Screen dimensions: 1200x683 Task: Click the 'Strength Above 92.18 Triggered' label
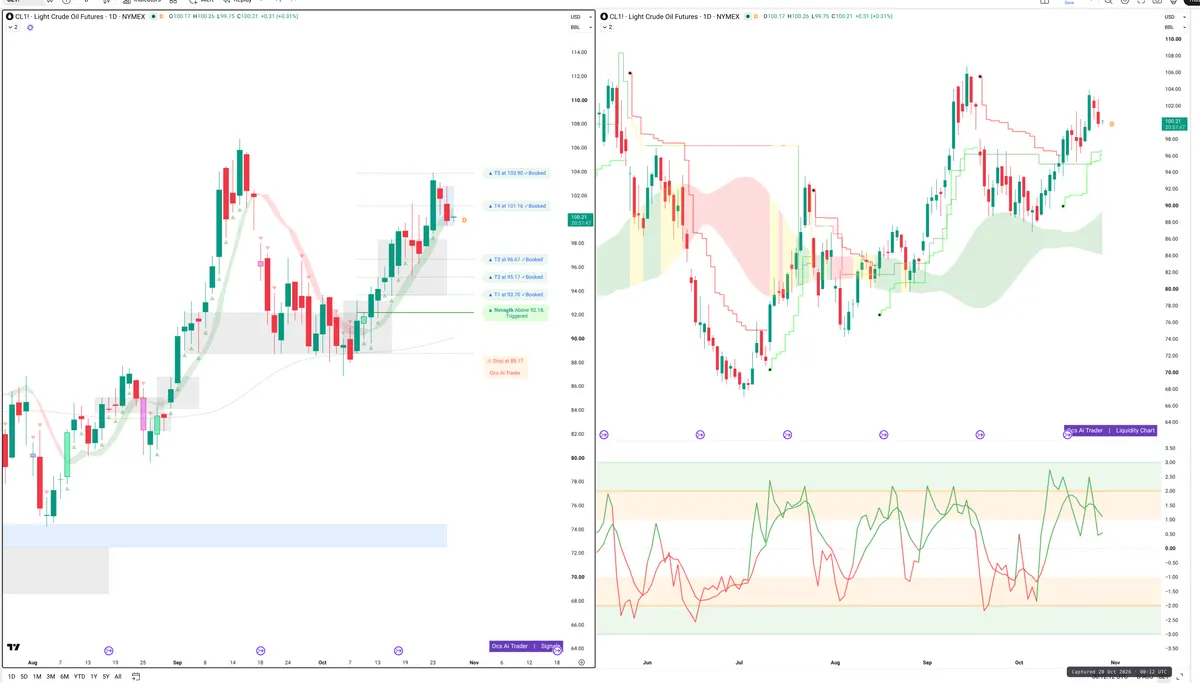pos(516,313)
